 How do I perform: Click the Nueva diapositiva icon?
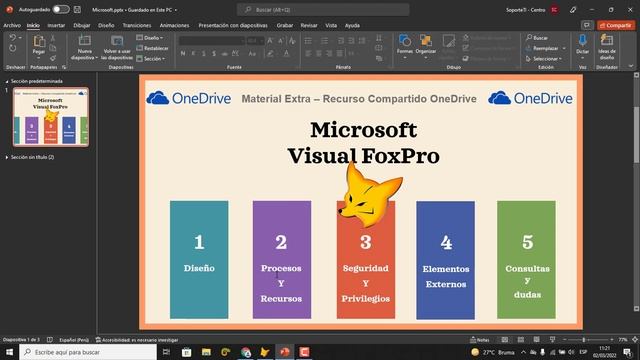pos(84,41)
